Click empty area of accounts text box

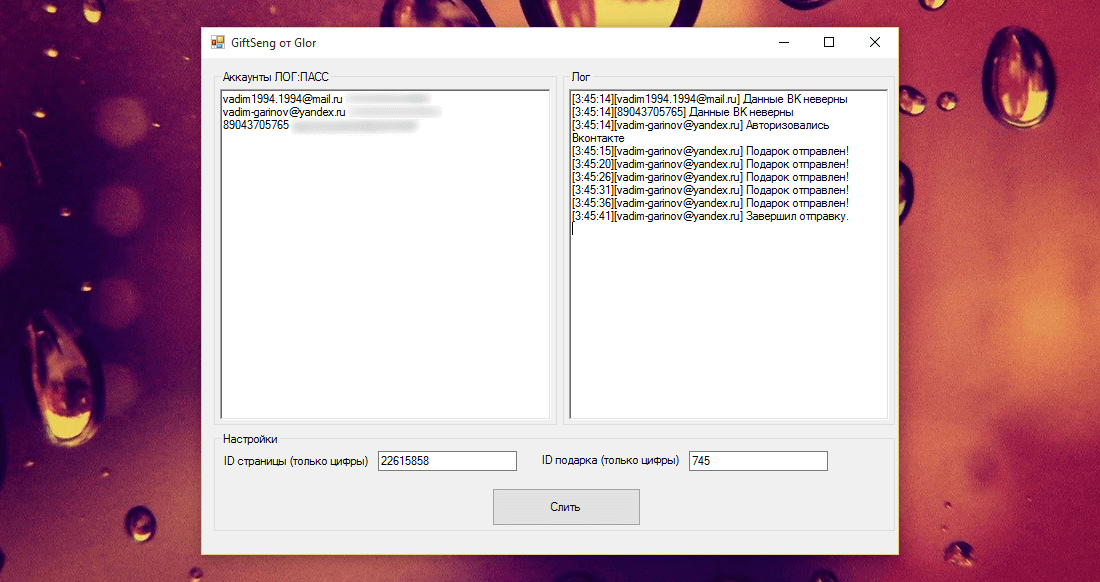385,280
